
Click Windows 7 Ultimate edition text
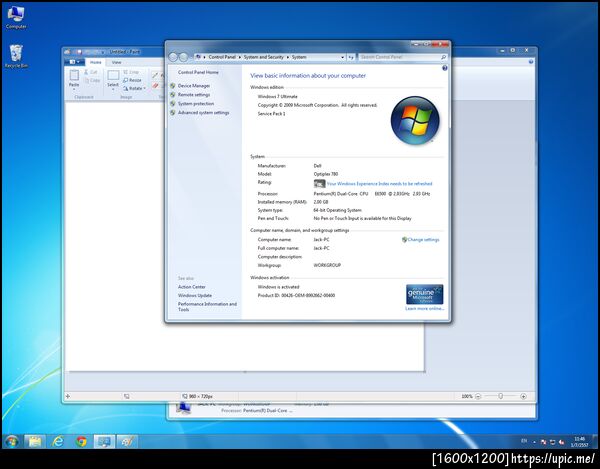(277, 96)
